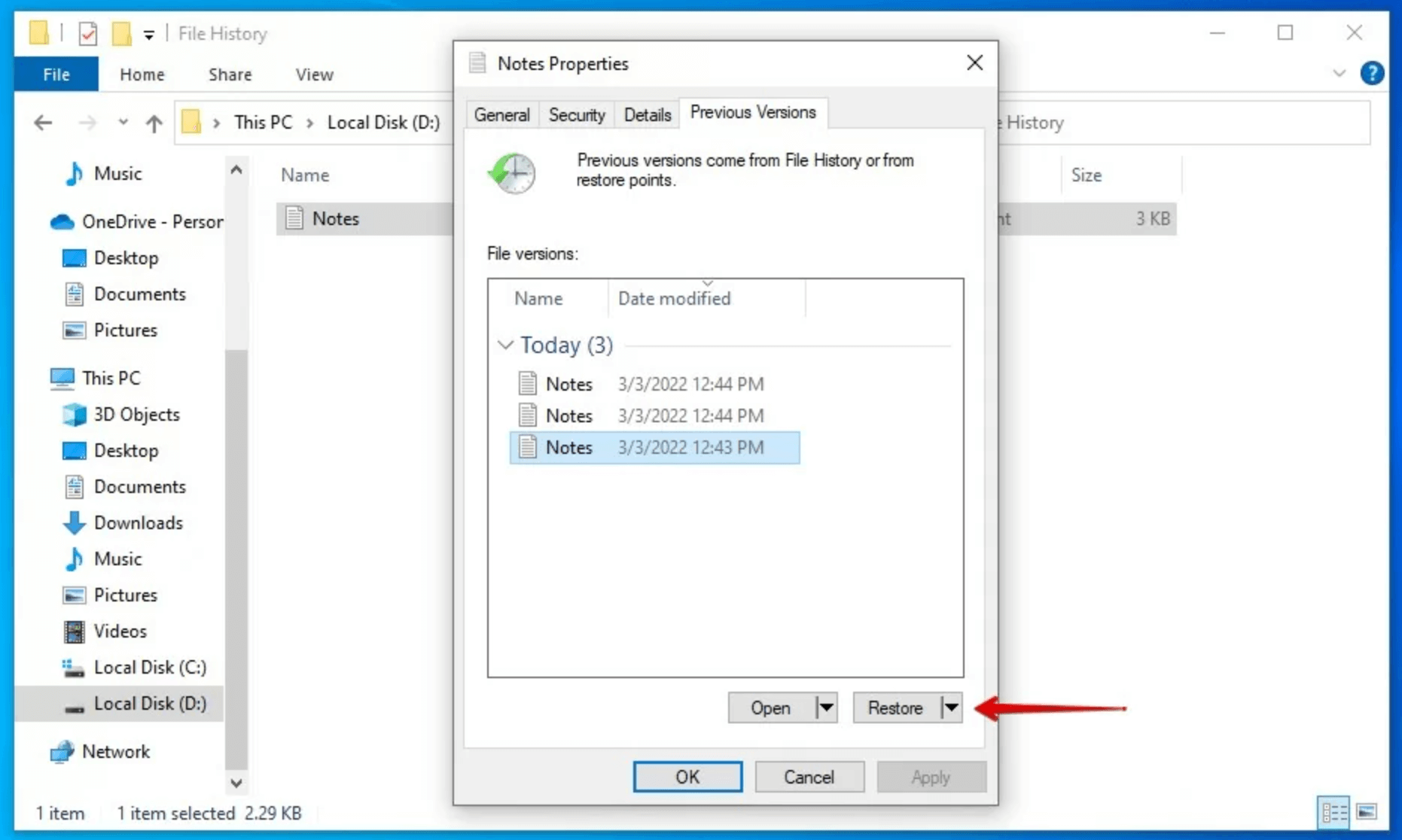1402x840 pixels.
Task: Collapse the Today (3) version group
Action: [505, 345]
